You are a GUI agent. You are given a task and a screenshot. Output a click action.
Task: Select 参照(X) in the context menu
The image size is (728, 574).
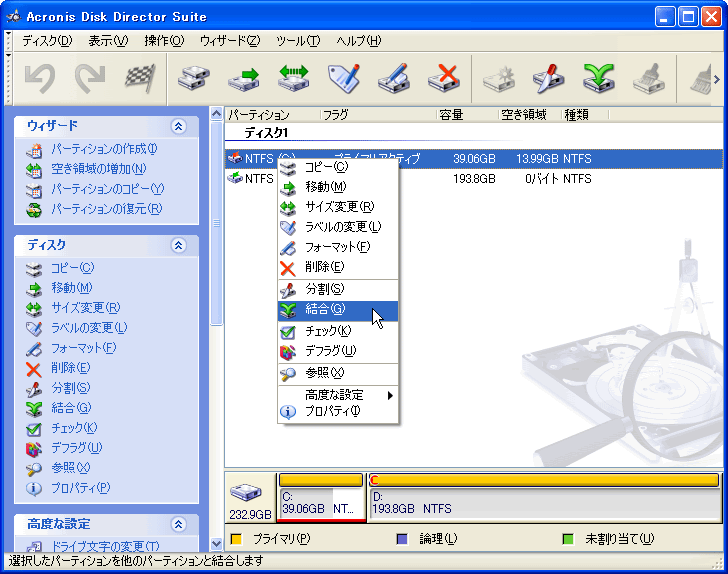point(338,373)
